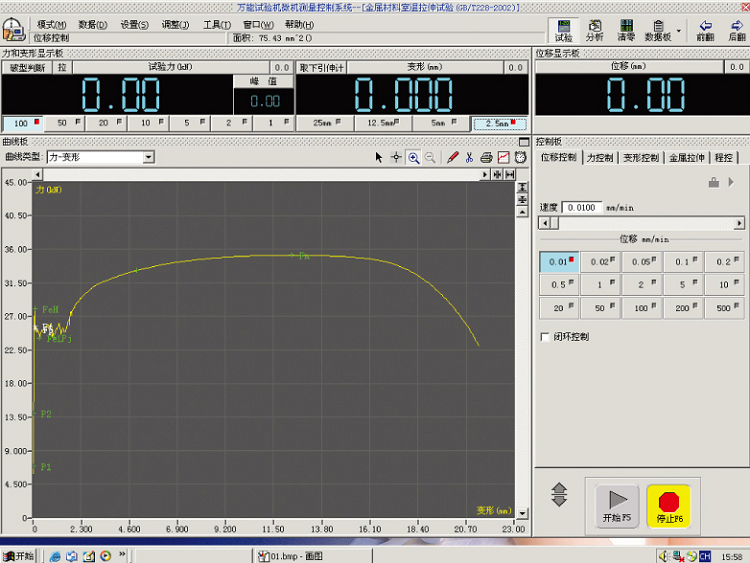Click the 数据板 (data board) toolbar button
Viewport: 750px width, 563px height.
click(x=658, y=30)
